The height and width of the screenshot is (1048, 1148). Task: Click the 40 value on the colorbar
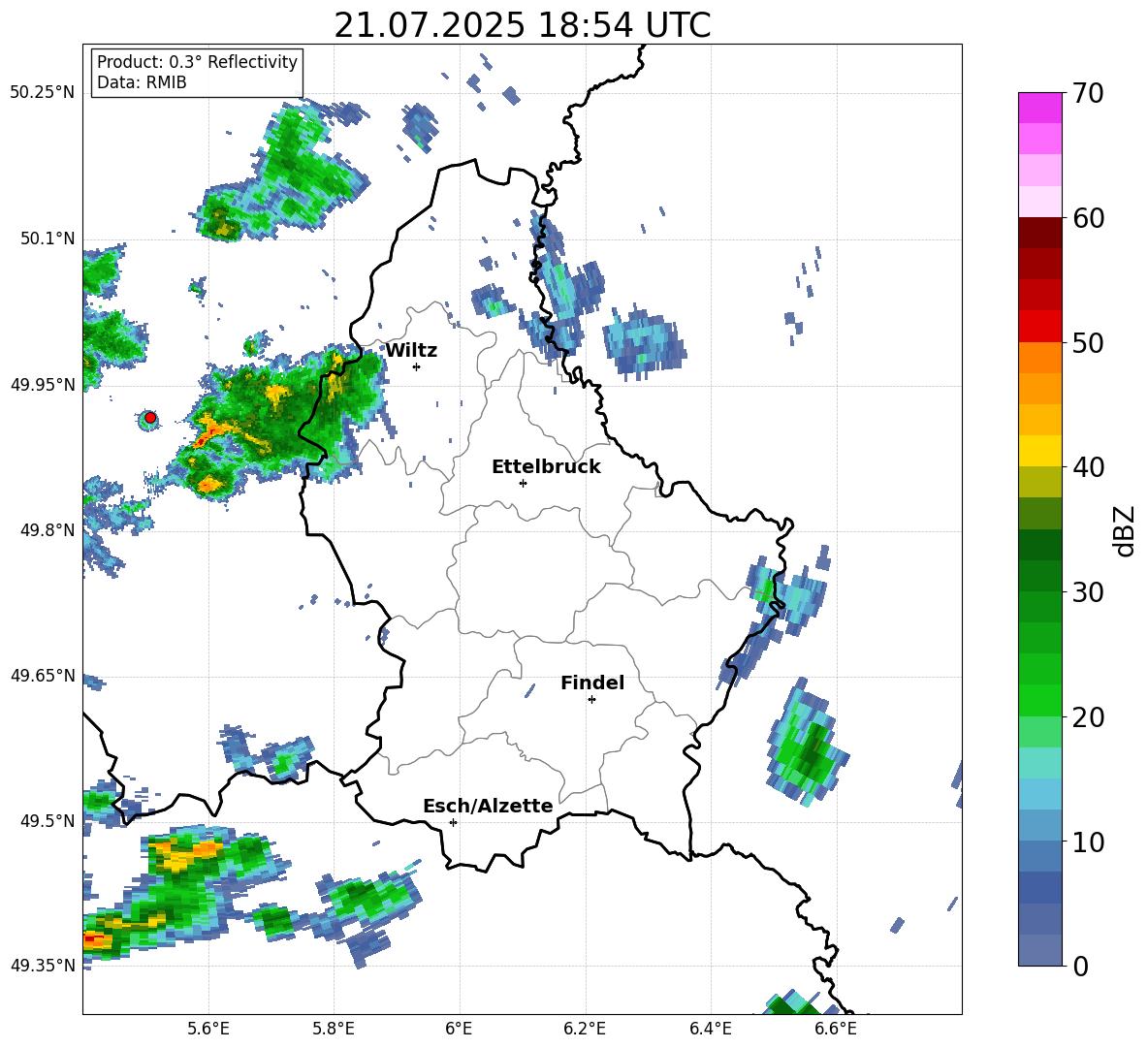tap(1087, 467)
